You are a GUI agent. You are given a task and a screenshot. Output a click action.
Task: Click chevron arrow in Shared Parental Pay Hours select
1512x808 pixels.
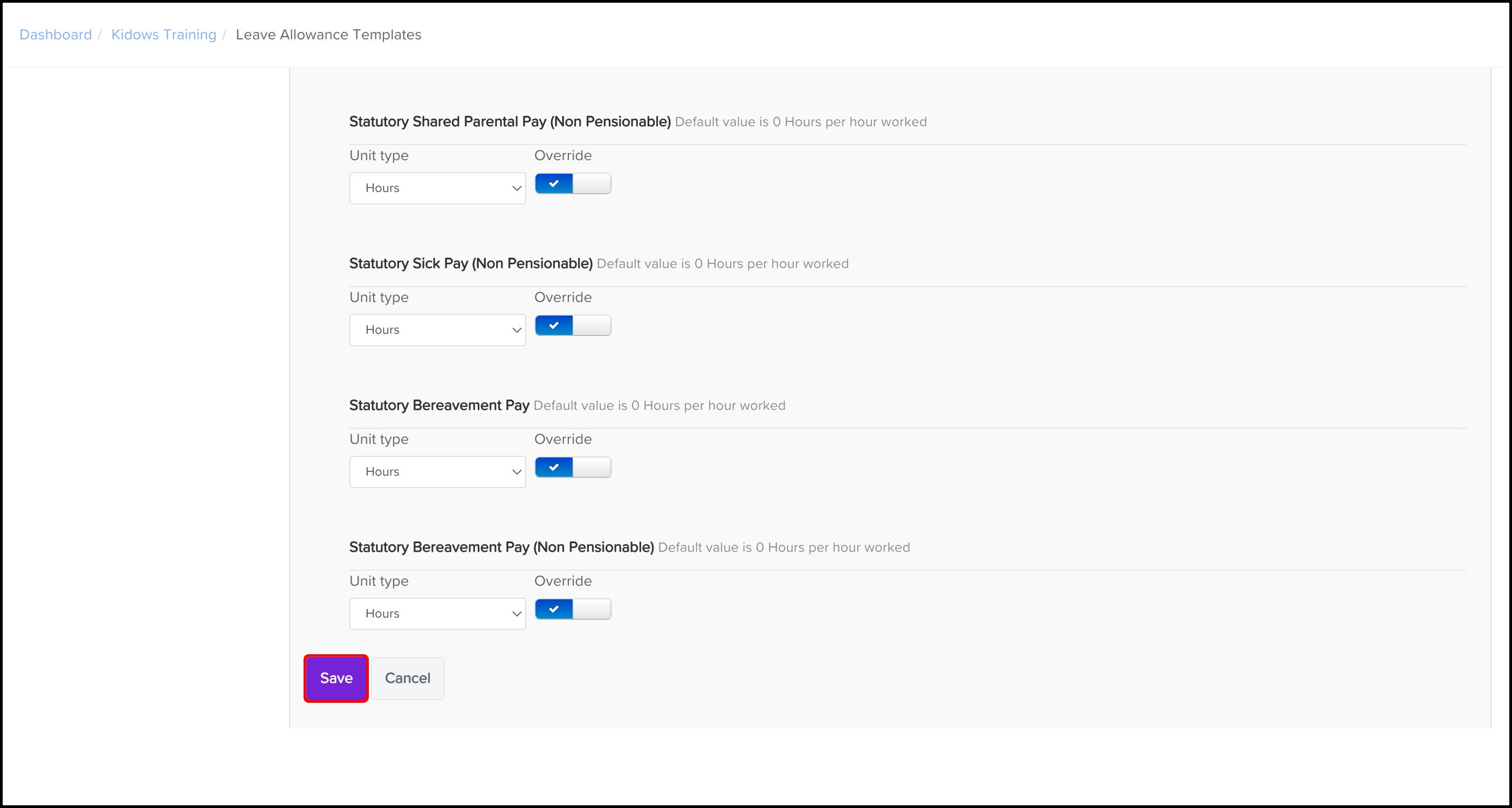click(x=517, y=188)
